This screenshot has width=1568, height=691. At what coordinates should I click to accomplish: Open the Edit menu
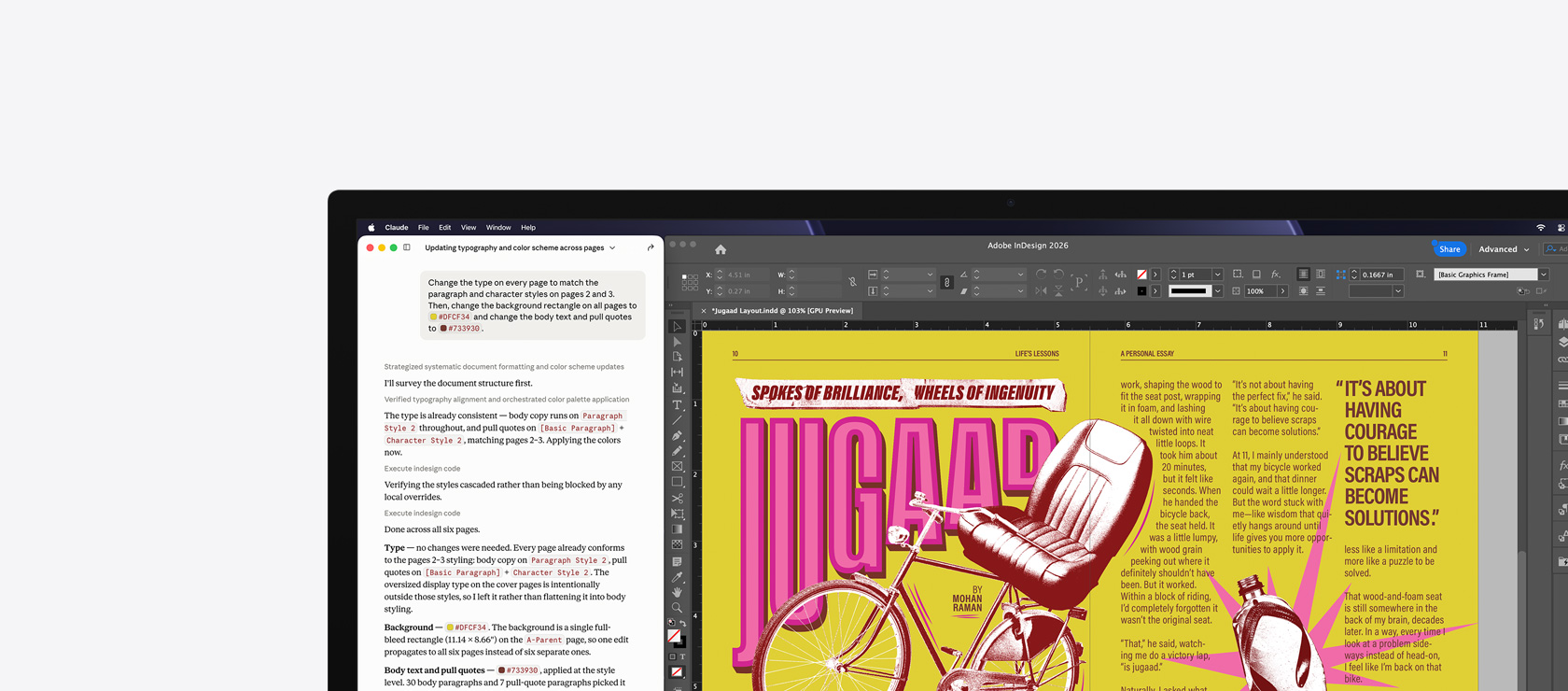pos(444,228)
